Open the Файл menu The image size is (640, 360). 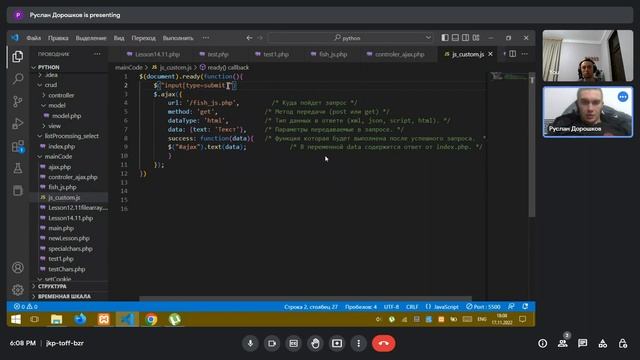point(33,38)
